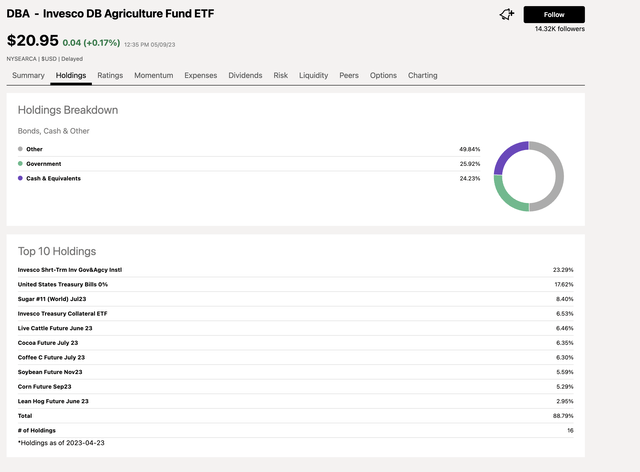This screenshot has width=640, height=472.
Task: Click the 17.62% holding weight
Action: tap(564, 285)
